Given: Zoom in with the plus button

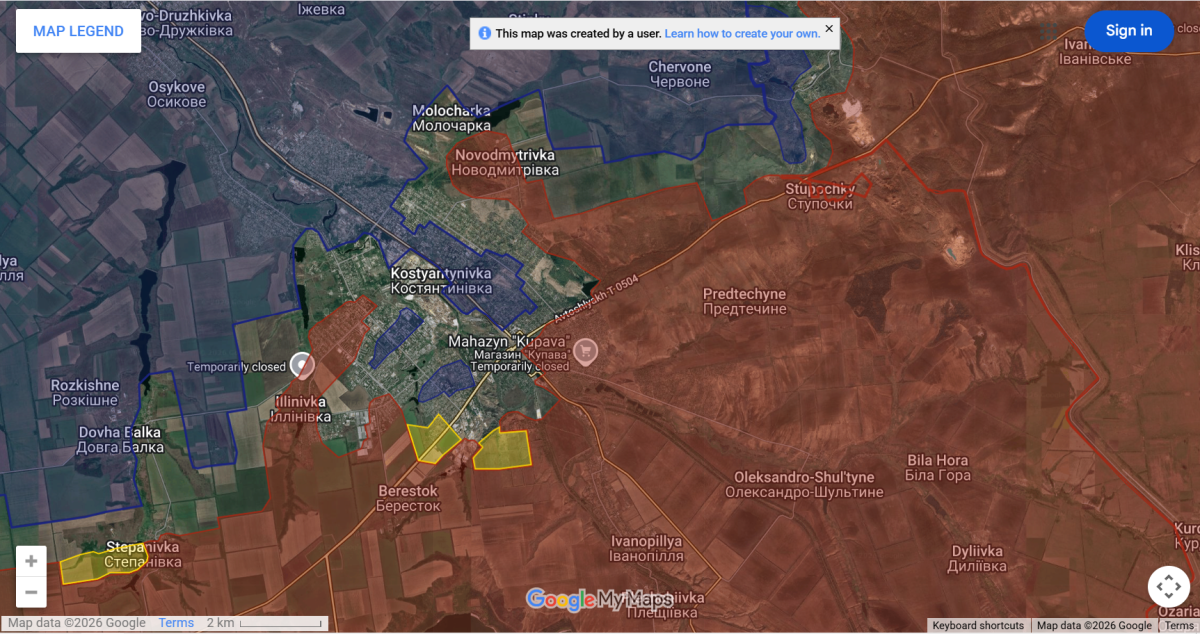Looking at the screenshot, I should 31,561.
